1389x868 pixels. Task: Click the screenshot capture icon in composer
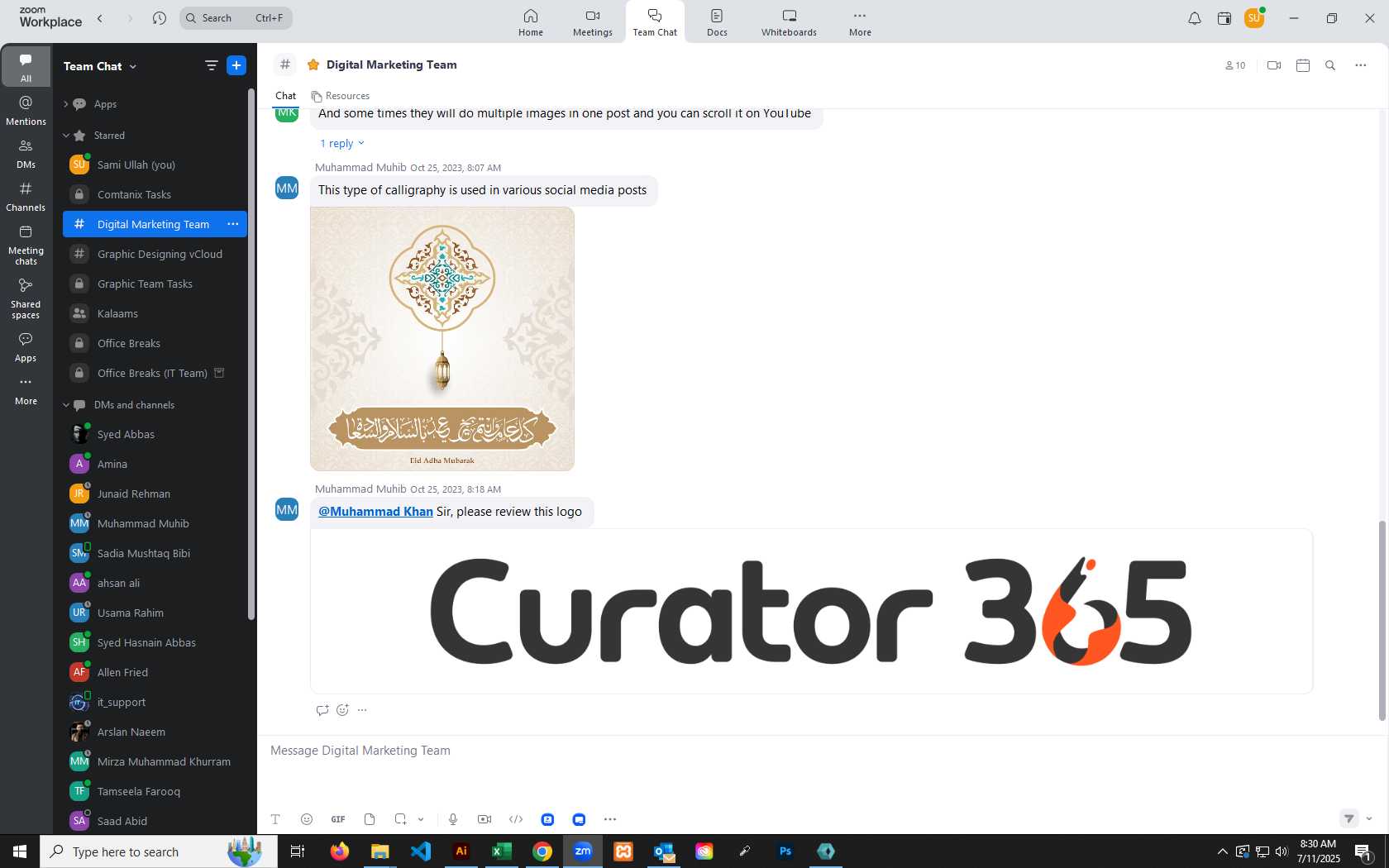(401, 819)
